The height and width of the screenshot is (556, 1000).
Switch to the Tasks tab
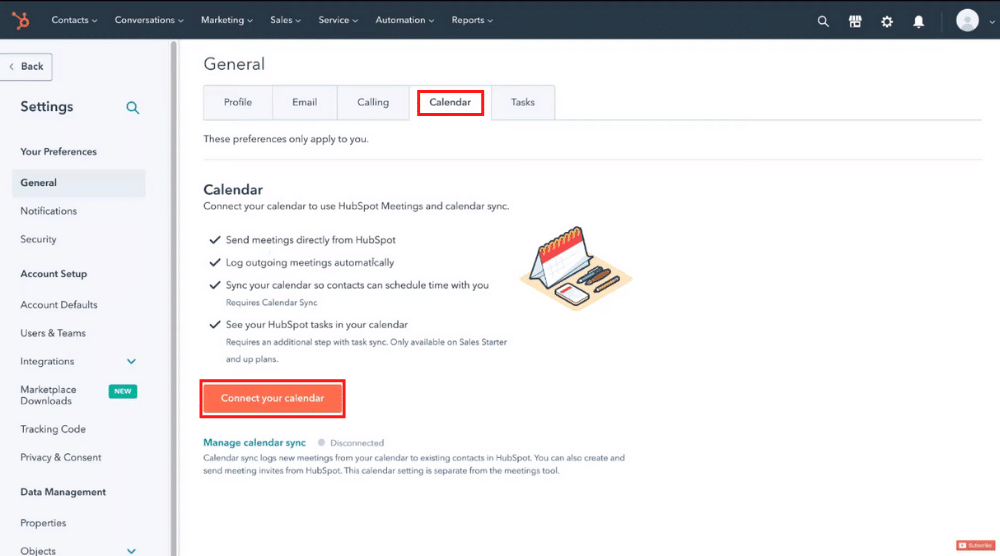pyautogui.click(x=523, y=102)
